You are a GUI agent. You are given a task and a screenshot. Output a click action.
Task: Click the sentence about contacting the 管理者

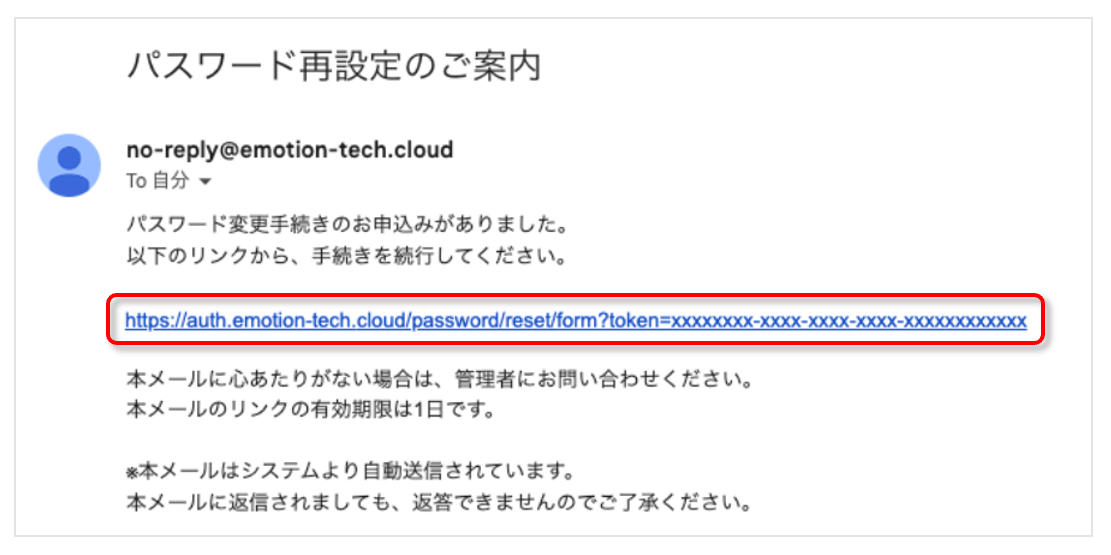click(439, 381)
